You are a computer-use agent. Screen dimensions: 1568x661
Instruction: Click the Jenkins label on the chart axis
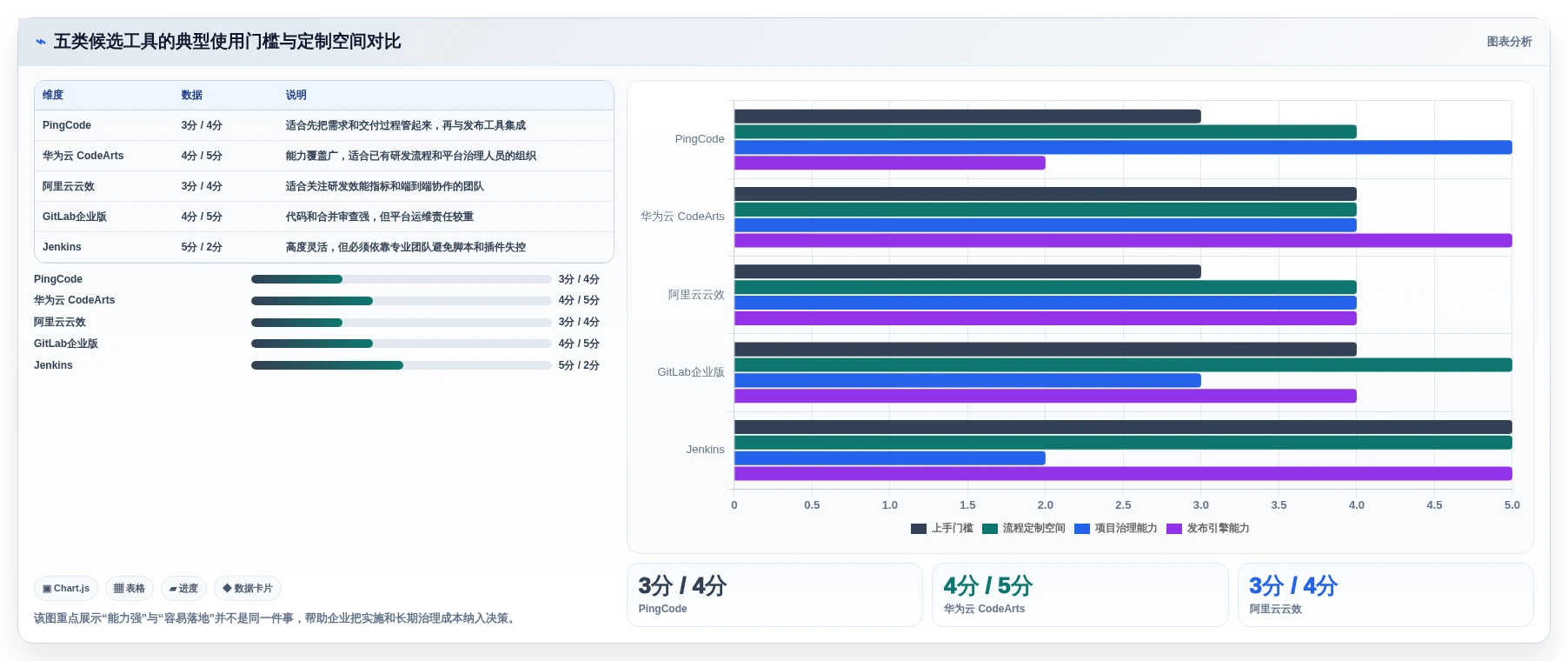706,450
